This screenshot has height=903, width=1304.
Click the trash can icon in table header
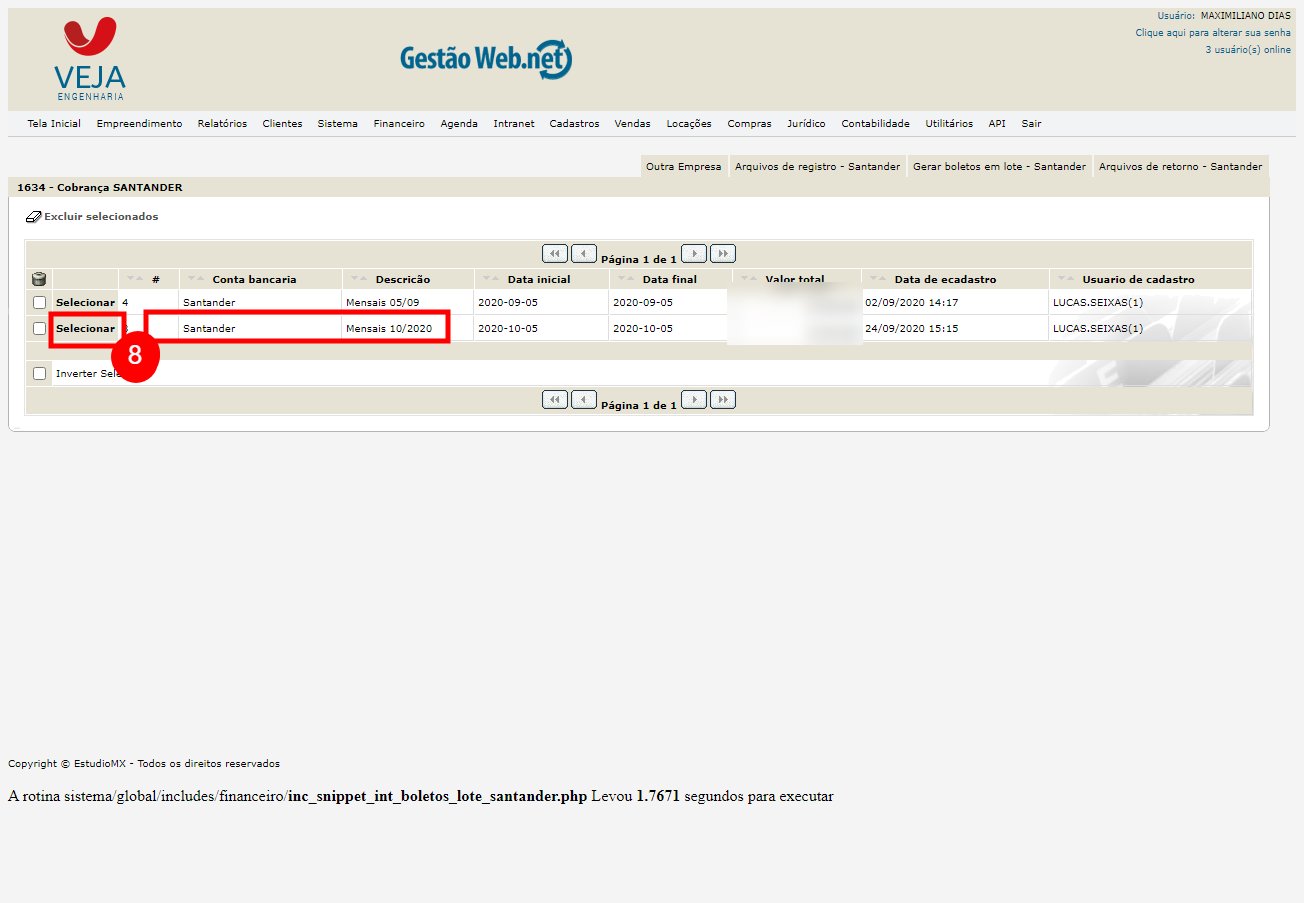pyautogui.click(x=39, y=279)
